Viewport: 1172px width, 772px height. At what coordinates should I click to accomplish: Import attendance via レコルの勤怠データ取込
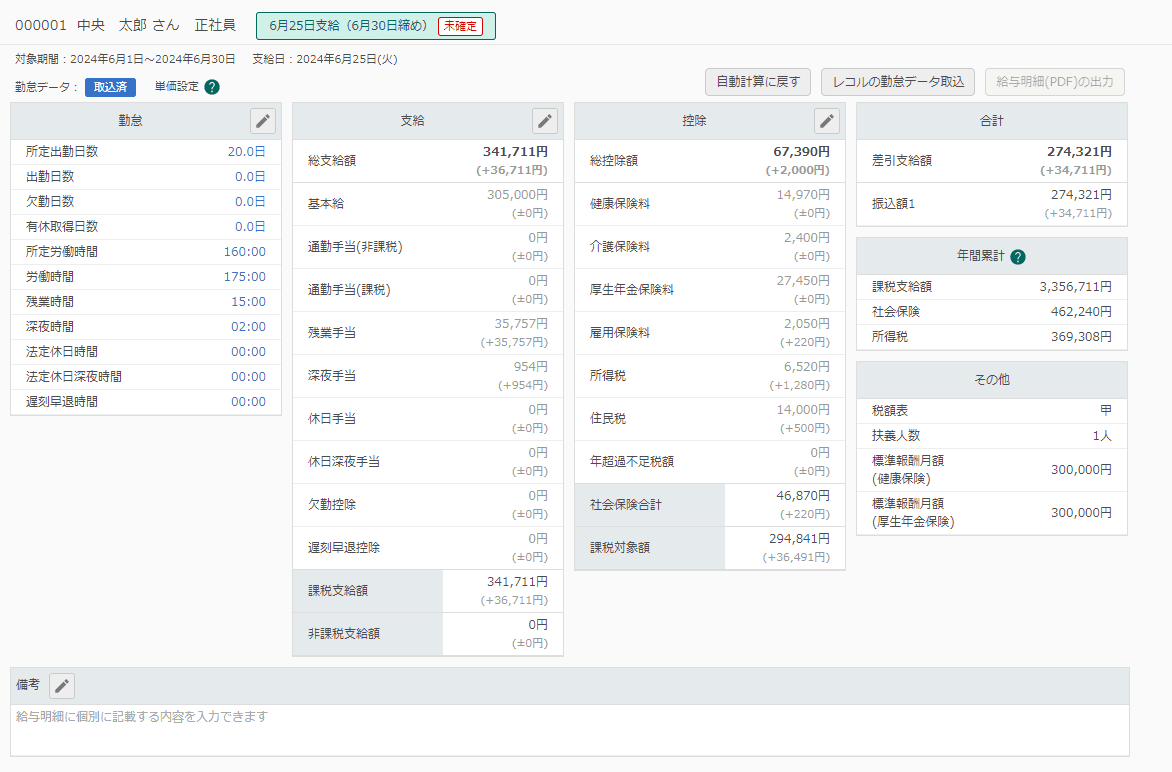[x=898, y=82]
